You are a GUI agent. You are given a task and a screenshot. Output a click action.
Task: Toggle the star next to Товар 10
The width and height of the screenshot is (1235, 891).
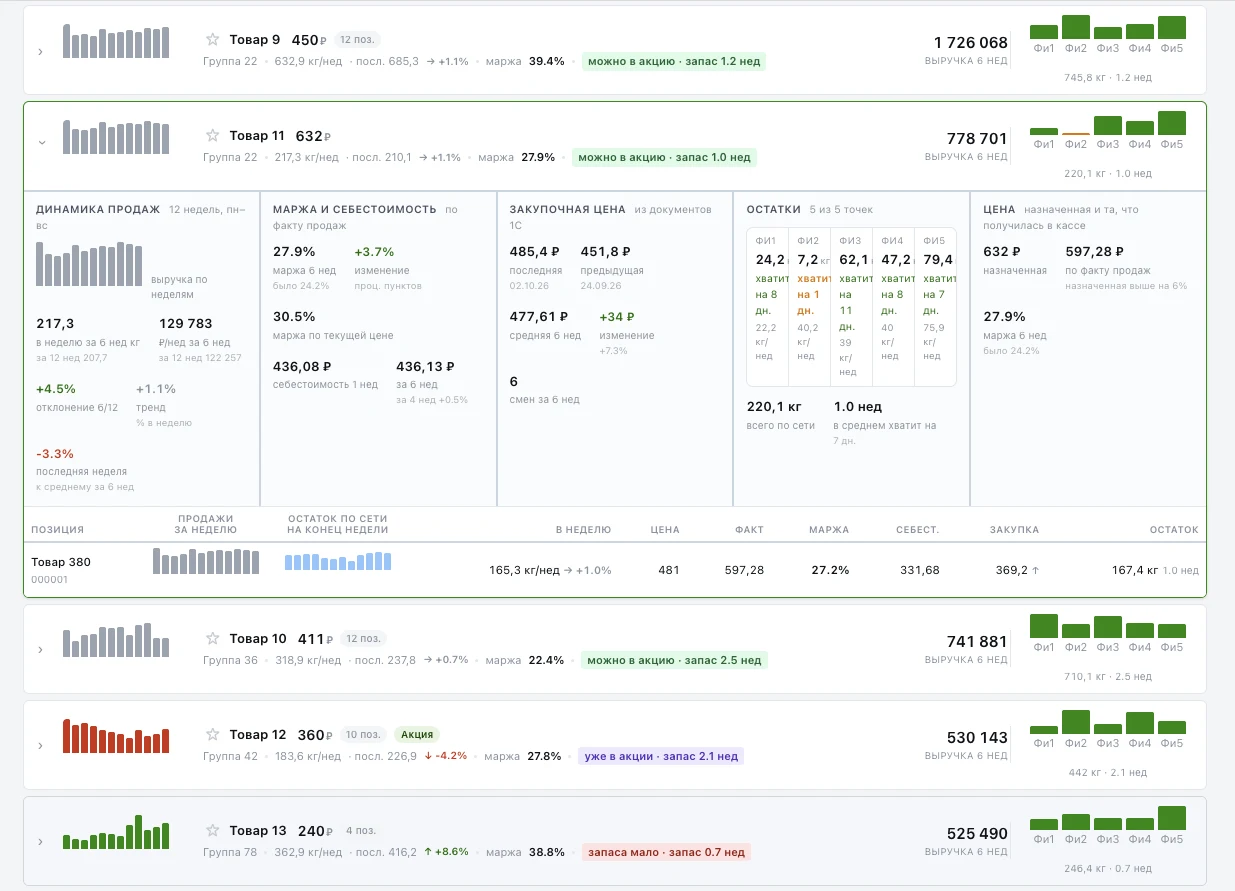212,639
